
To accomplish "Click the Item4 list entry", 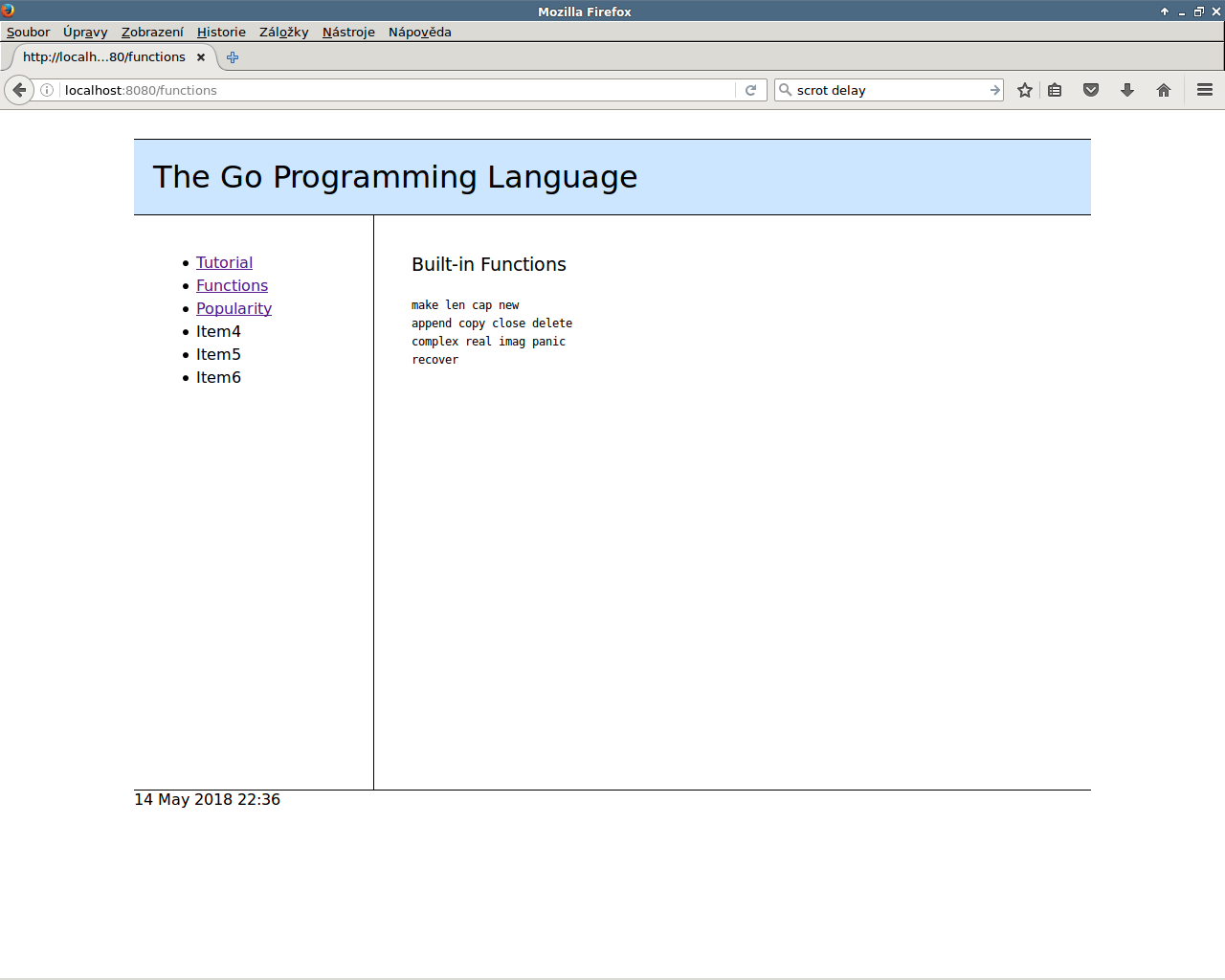I will (218, 331).
